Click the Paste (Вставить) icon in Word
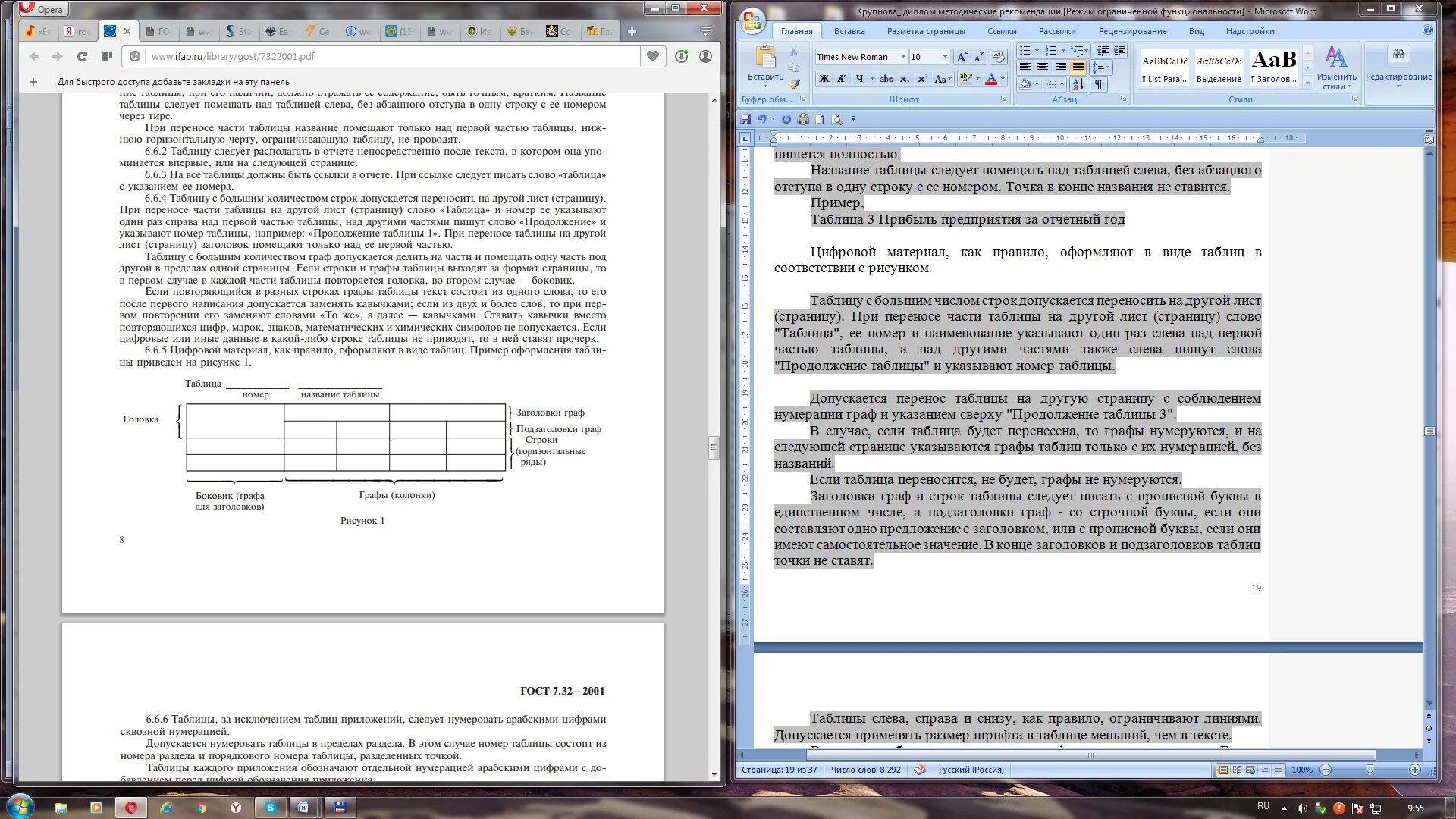 [765, 58]
